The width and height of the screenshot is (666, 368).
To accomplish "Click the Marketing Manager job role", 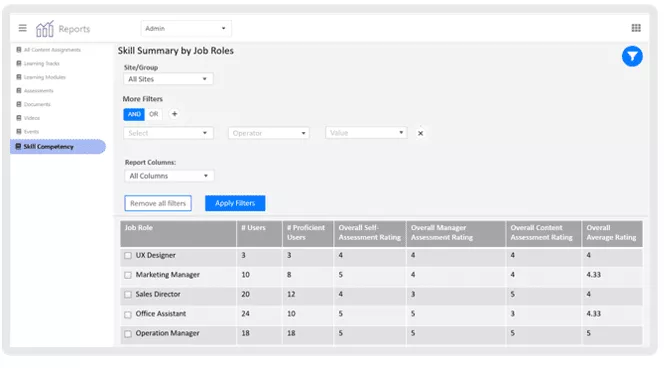I will point(168,275).
